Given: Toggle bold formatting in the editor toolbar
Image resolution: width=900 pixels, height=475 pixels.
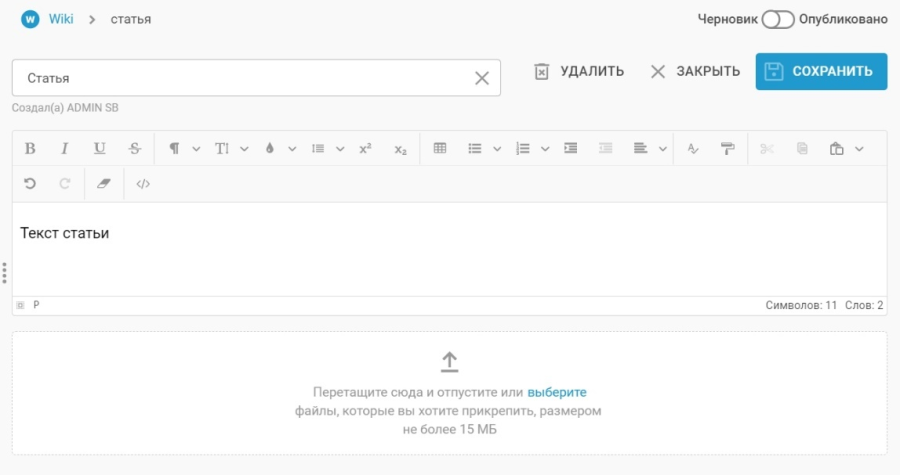Looking at the screenshot, I should coord(30,149).
